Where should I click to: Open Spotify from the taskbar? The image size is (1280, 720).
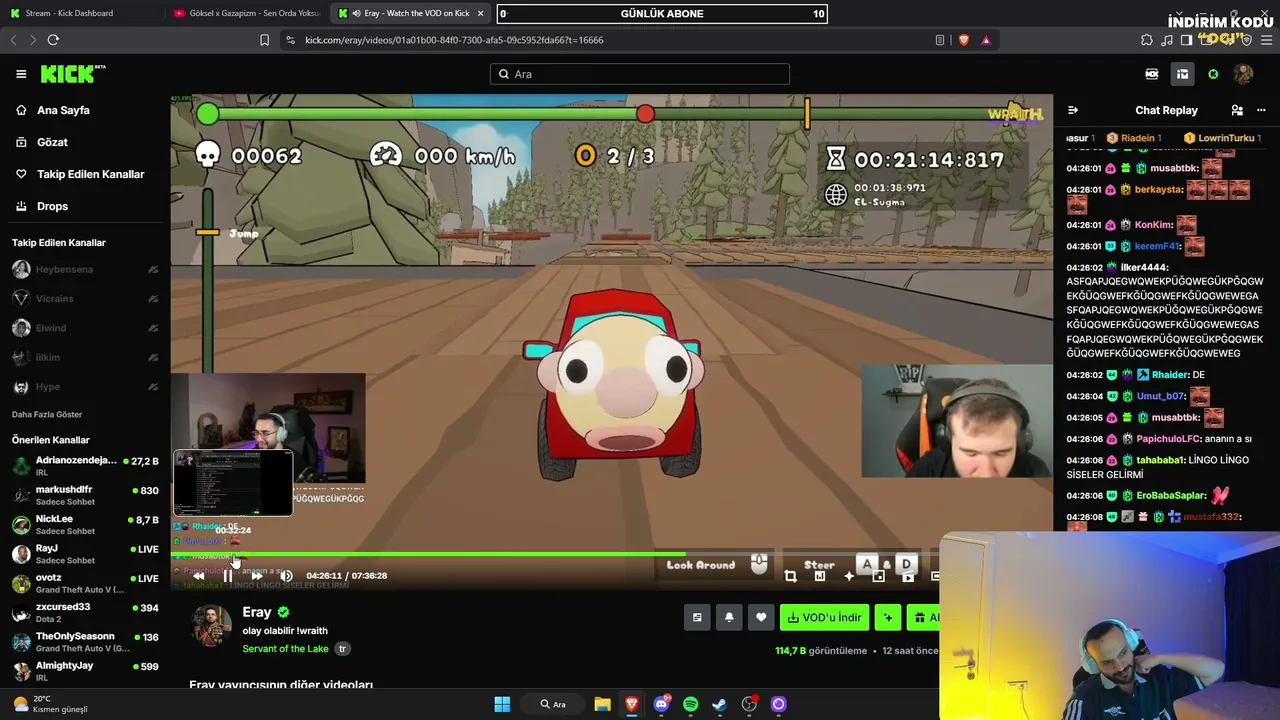pos(690,704)
